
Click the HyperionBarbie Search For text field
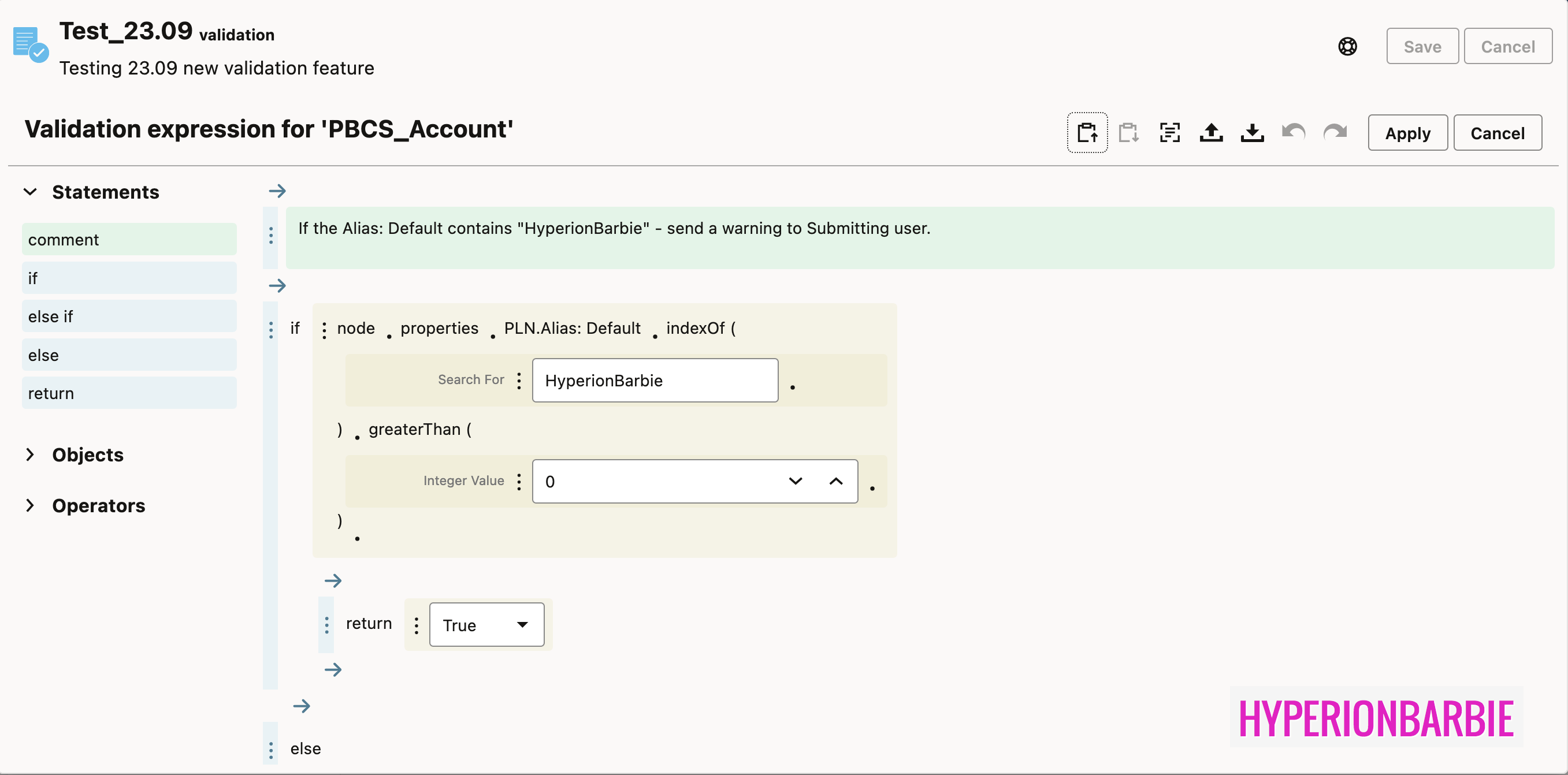coord(655,380)
